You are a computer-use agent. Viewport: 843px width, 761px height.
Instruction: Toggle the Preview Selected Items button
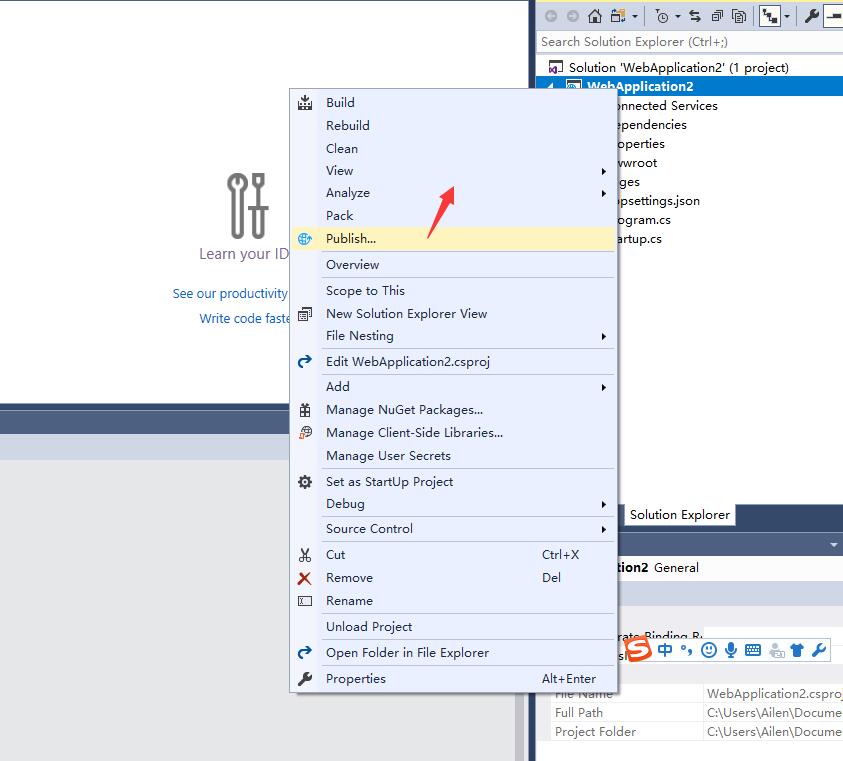click(832, 16)
